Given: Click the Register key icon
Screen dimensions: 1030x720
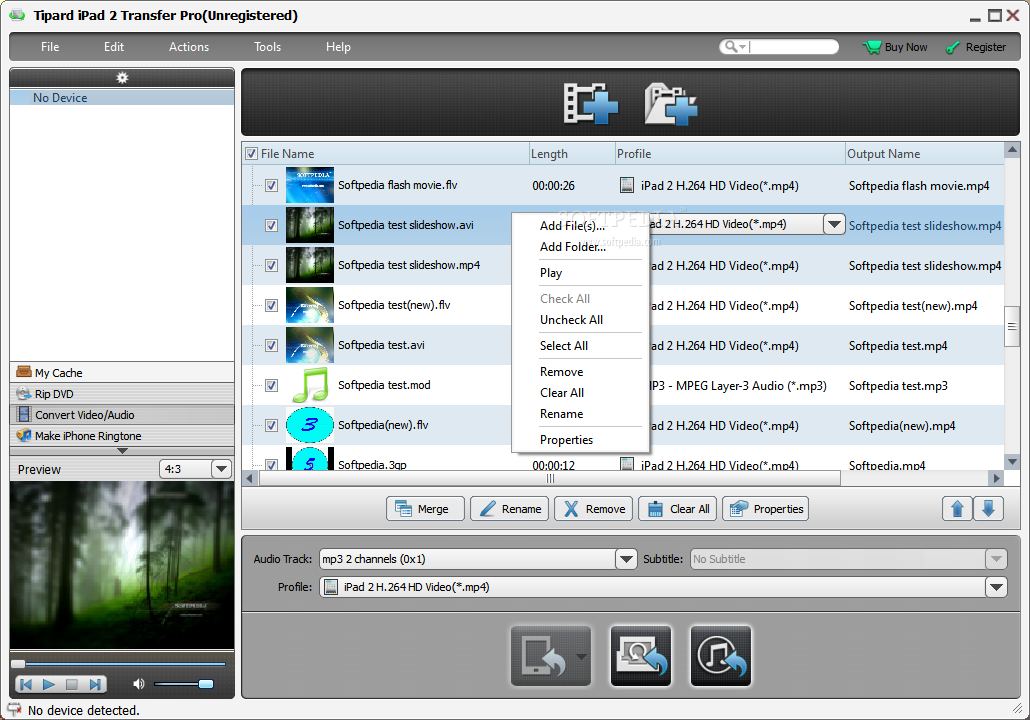Looking at the screenshot, I should tap(952, 48).
